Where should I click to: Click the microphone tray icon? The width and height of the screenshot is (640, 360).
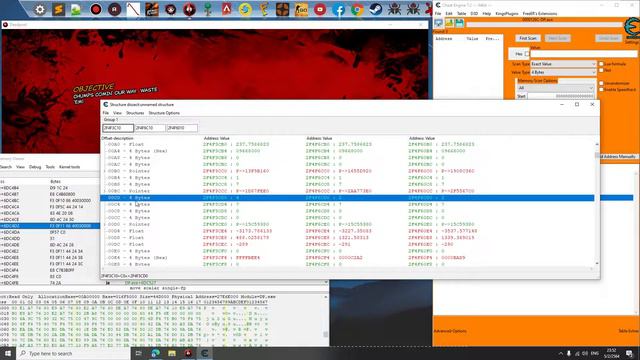569,353
